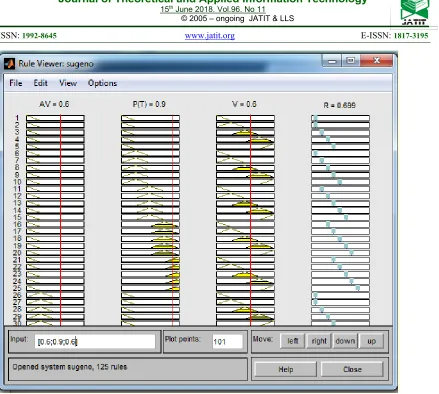This screenshot has height=394, width=439.
Task: Close the Rule Viewer window with X
Action: [377, 61]
